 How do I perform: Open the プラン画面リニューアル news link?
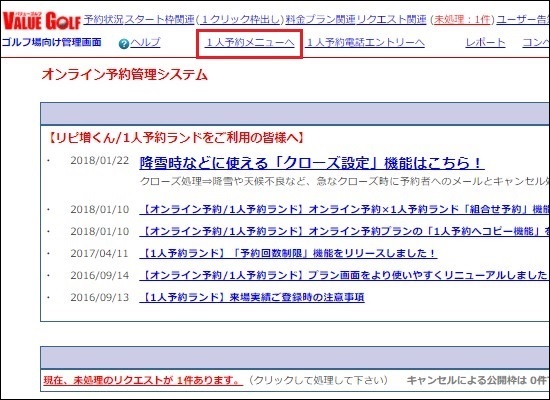[x=344, y=275]
